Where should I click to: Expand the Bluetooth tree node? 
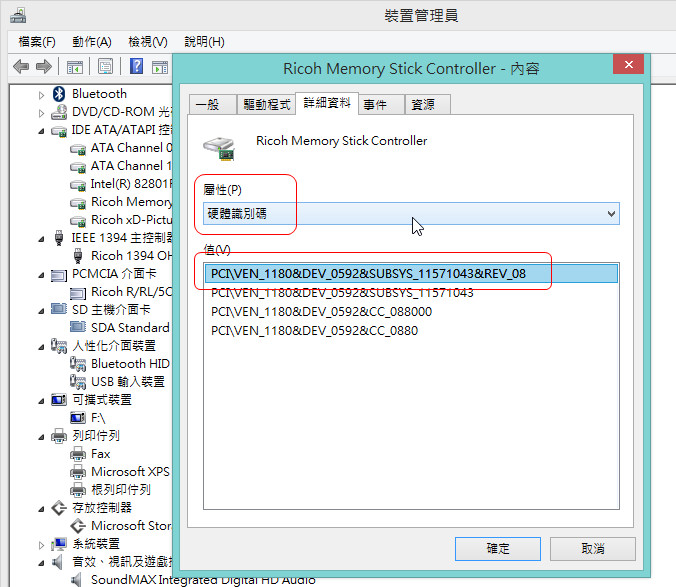[41, 95]
